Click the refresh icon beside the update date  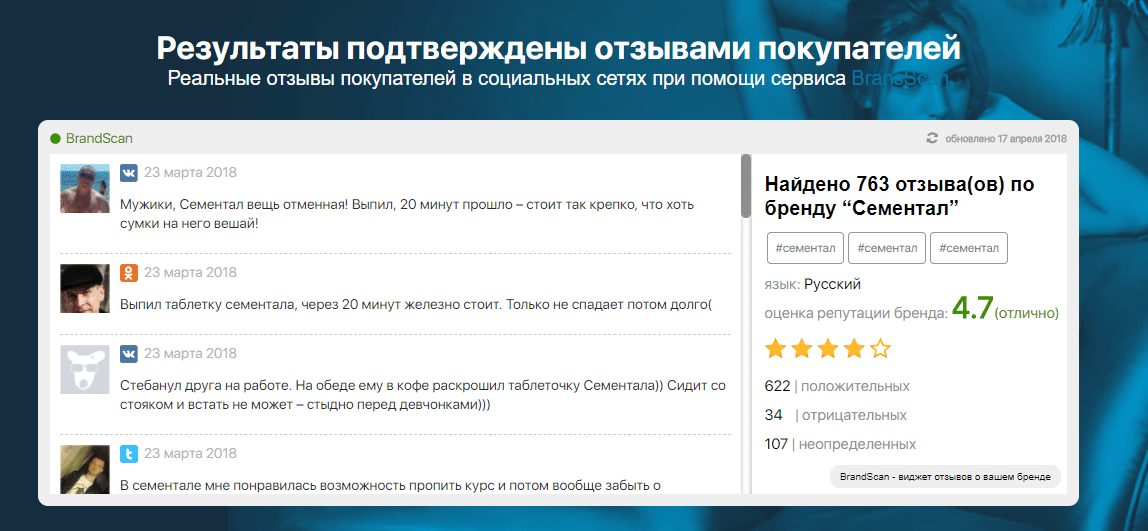(x=933, y=138)
